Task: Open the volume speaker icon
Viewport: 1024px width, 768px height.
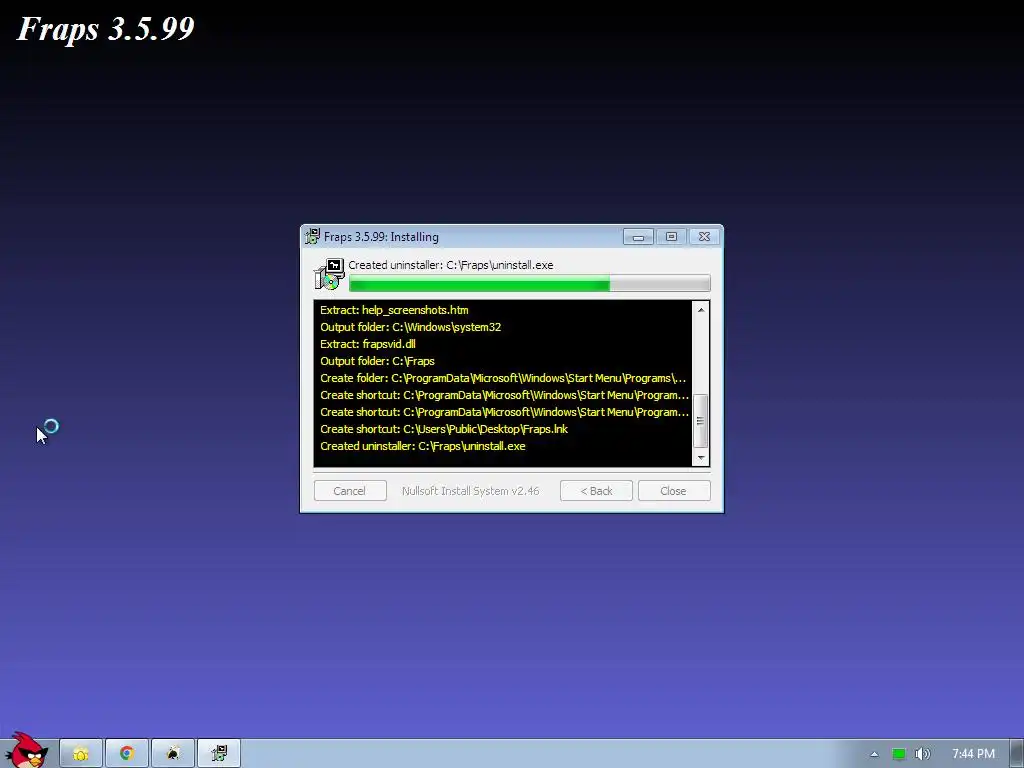Action: (922, 754)
